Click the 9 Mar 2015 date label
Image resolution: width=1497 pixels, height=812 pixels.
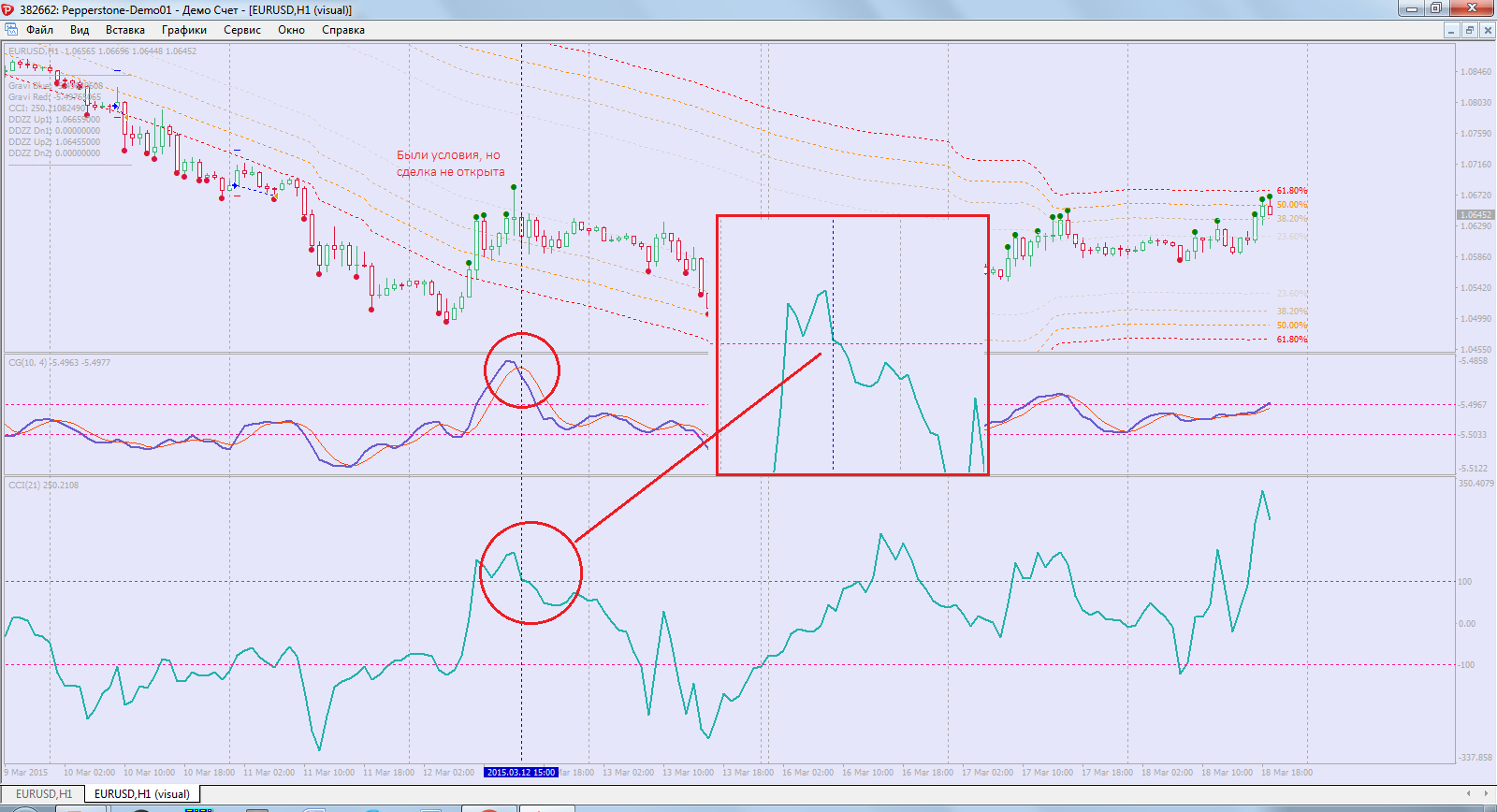pyautogui.click(x=26, y=773)
